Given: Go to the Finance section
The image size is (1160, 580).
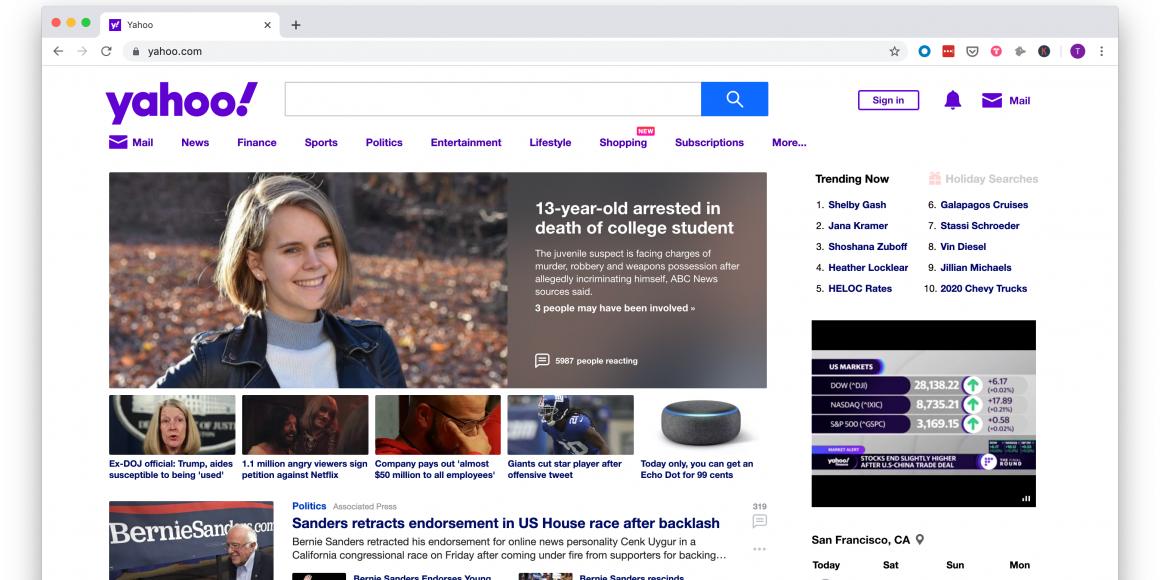Looking at the screenshot, I should [257, 143].
